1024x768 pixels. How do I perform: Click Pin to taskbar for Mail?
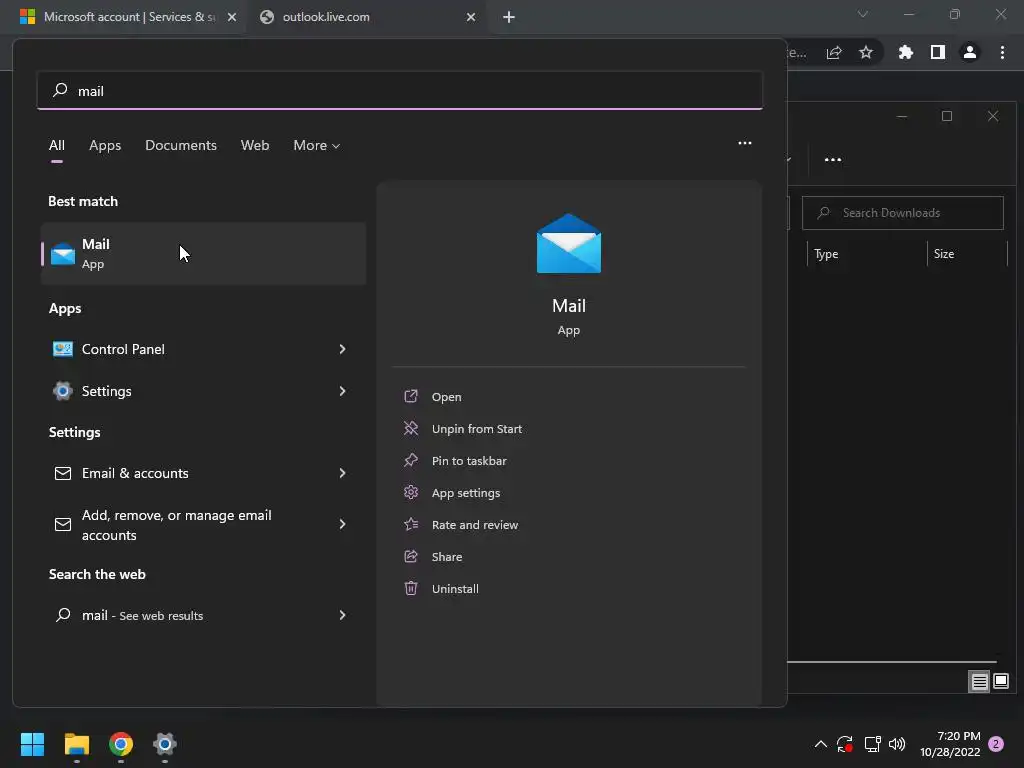pos(469,461)
